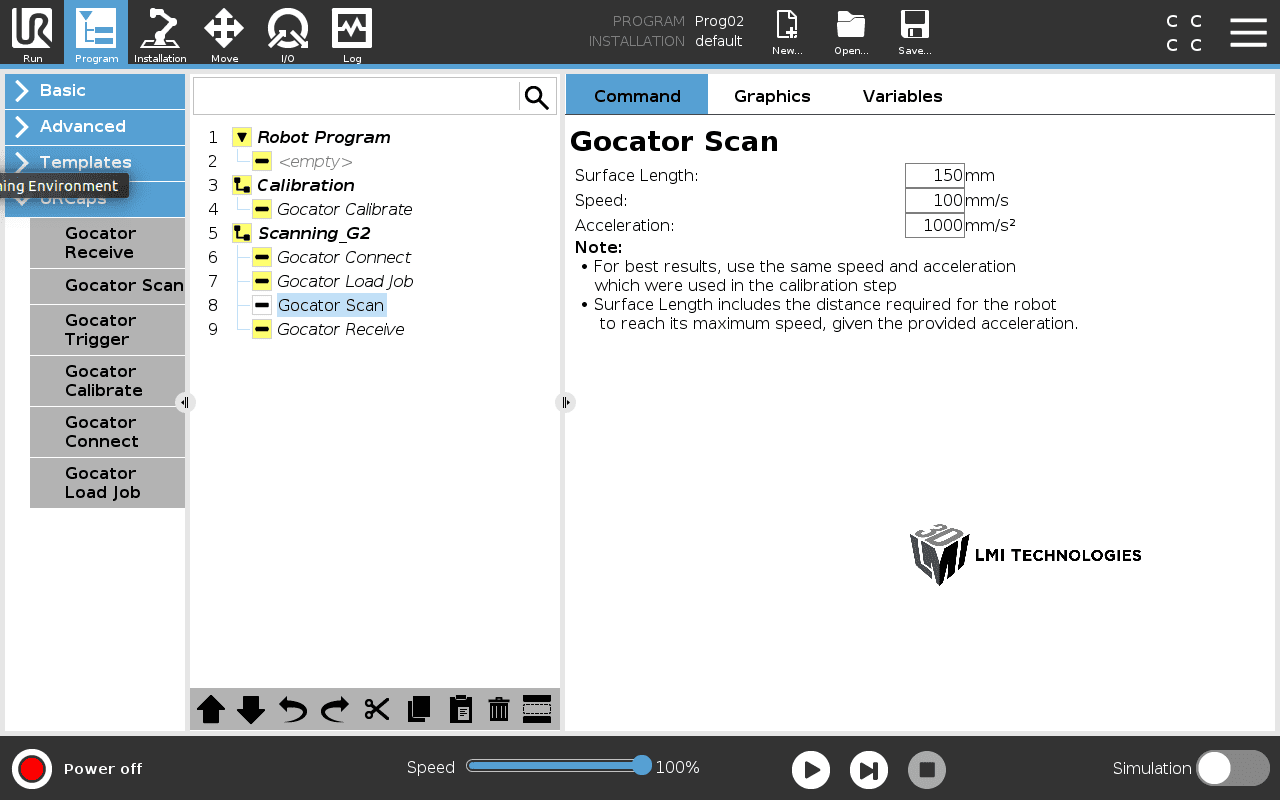1280x800 pixels.
Task: Step through program with step button
Action: tap(869, 770)
